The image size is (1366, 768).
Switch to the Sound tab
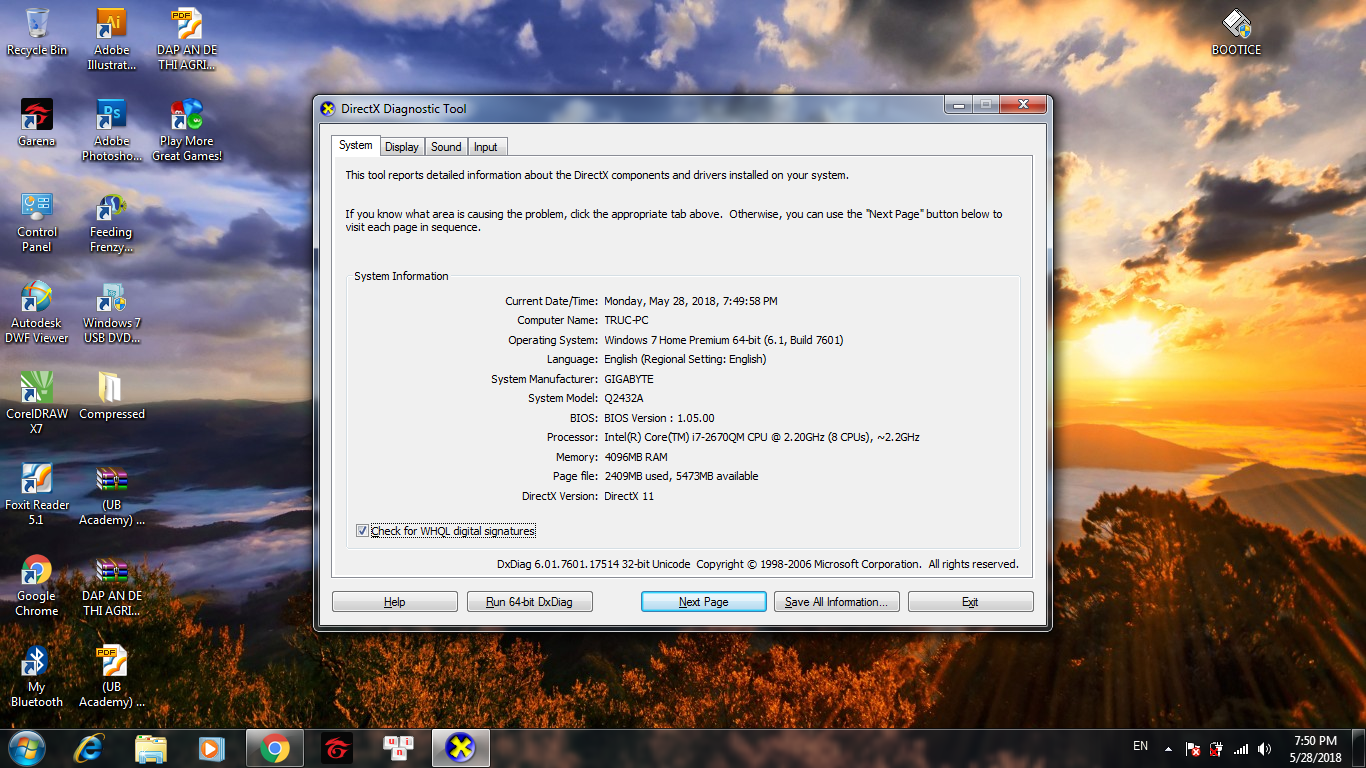[x=446, y=147]
